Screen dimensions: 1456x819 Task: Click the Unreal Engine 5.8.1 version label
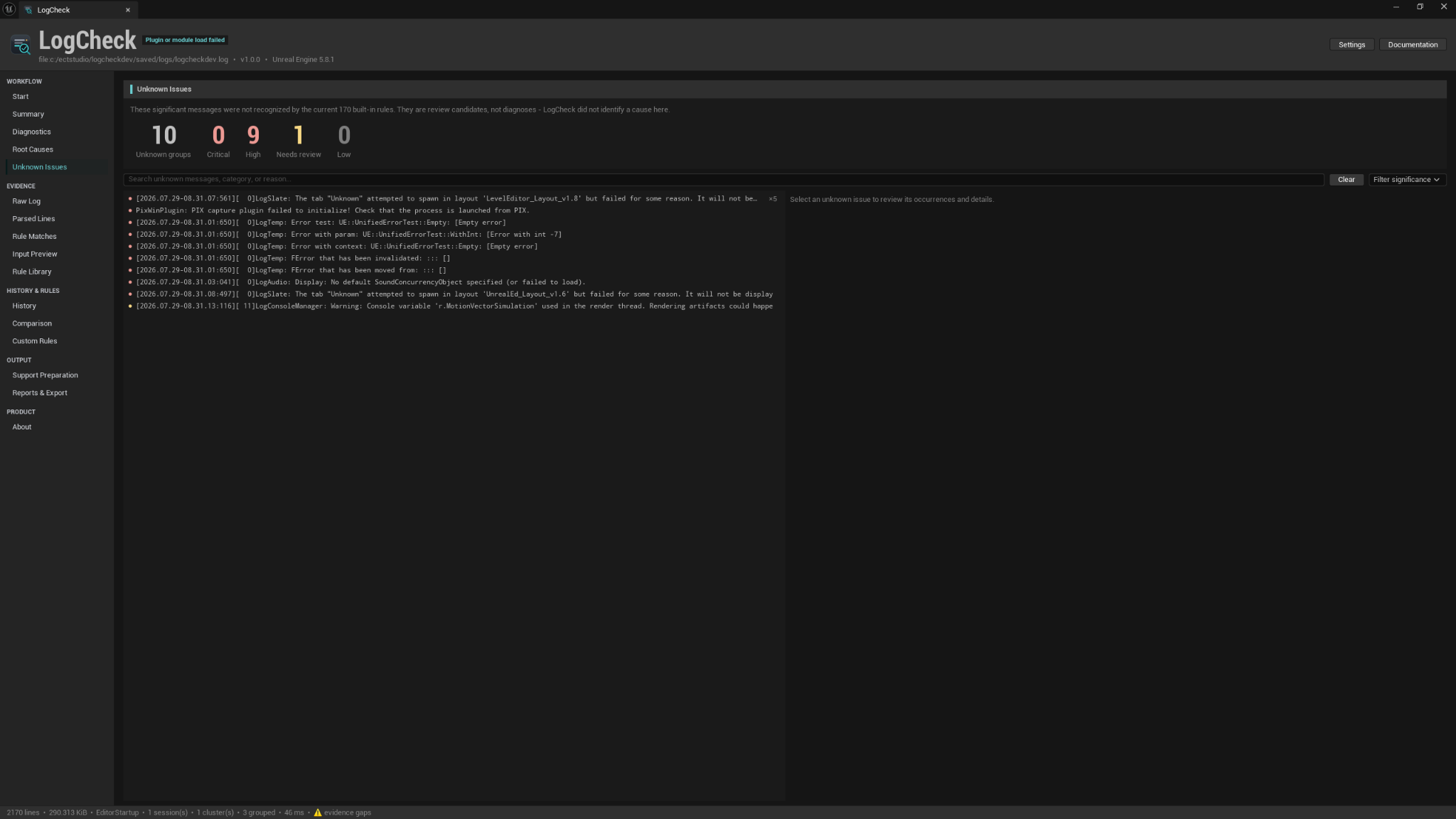[303, 60]
